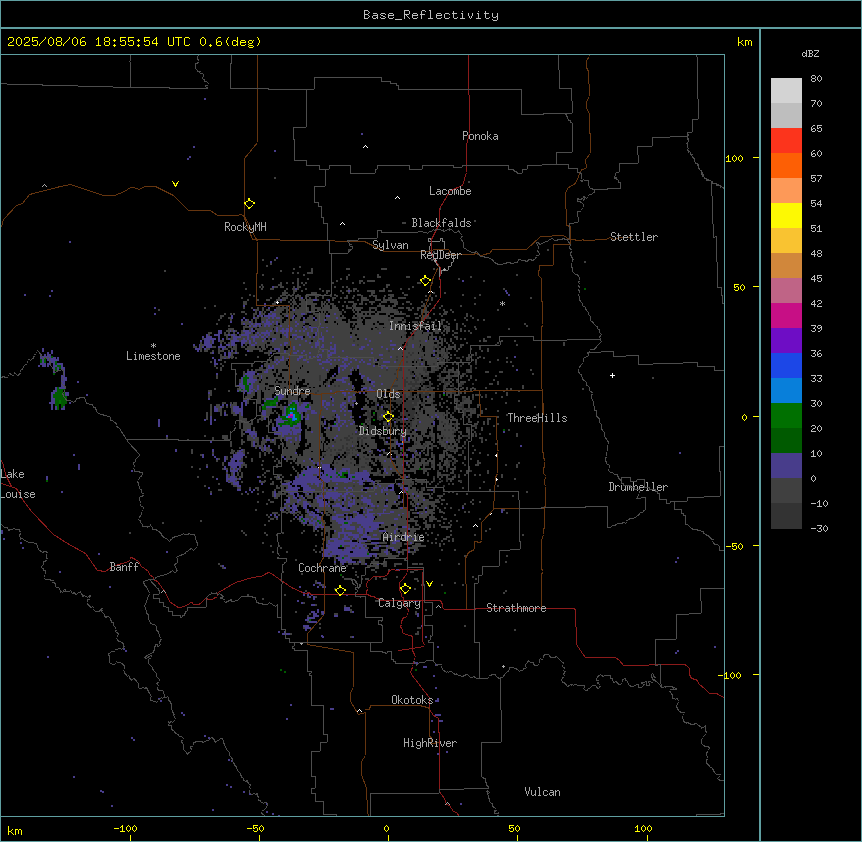This screenshot has height=842, width=862.
Task: Click the white plus marker west of Drumheller
Action: tap(612, 375)
